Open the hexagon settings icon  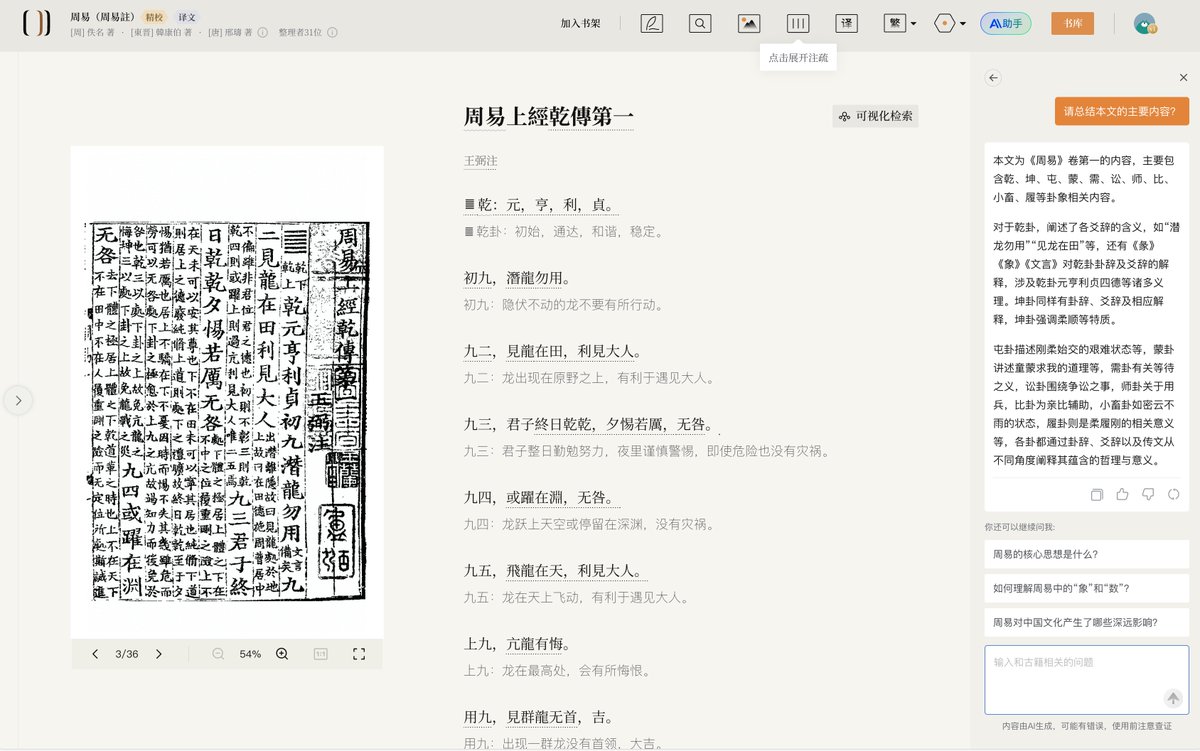coord(944,23)
